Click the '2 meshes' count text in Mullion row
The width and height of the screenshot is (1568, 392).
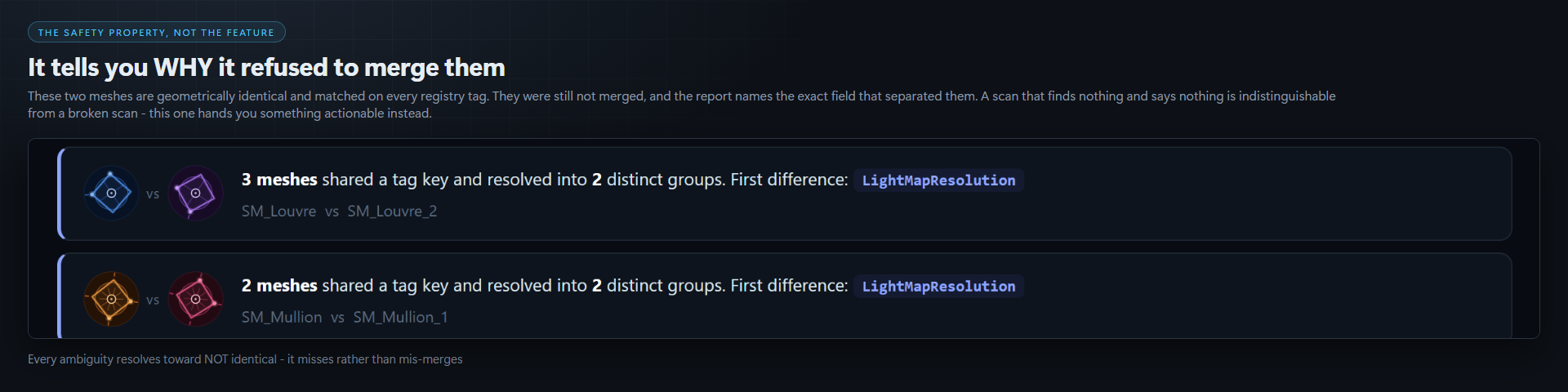click(x=279, y=286)
